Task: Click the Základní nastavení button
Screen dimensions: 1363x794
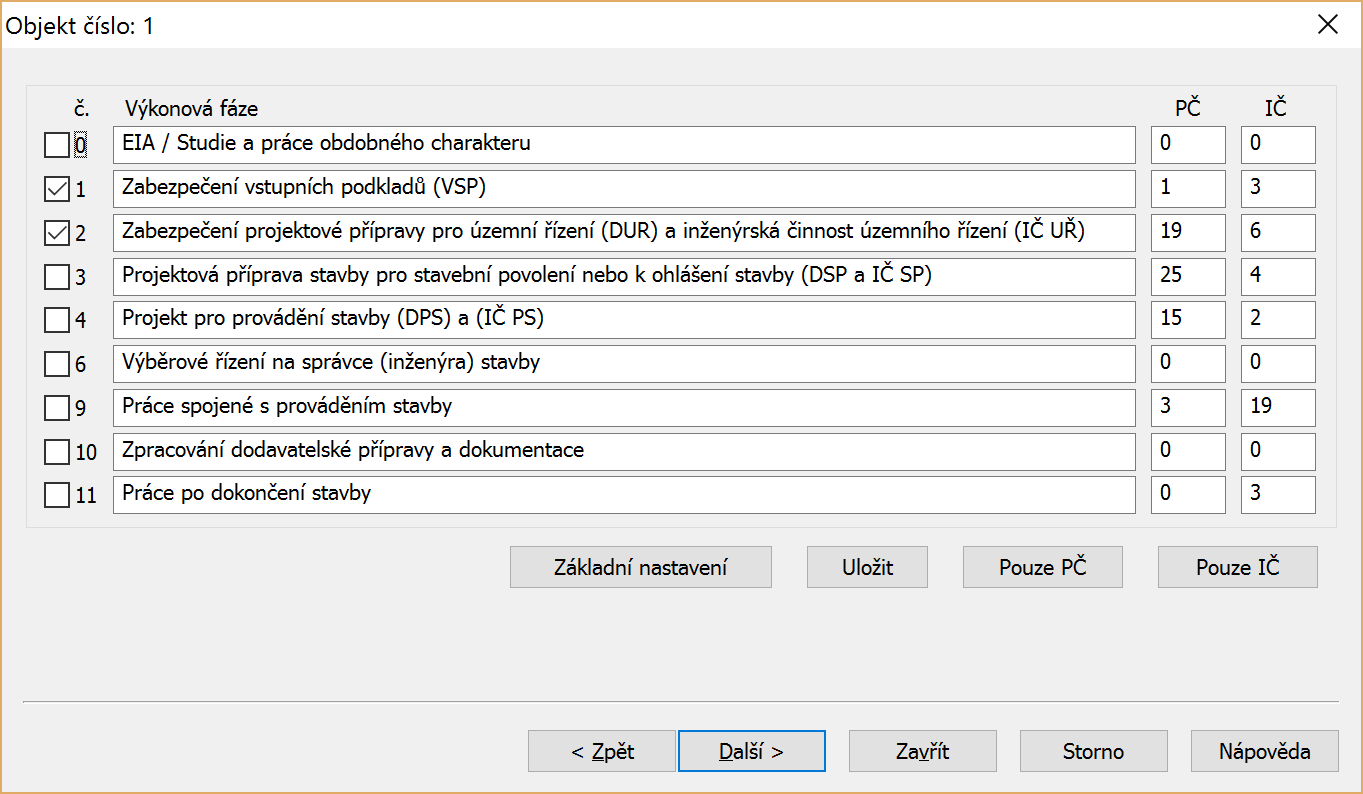Action: (x=640, y=567)
